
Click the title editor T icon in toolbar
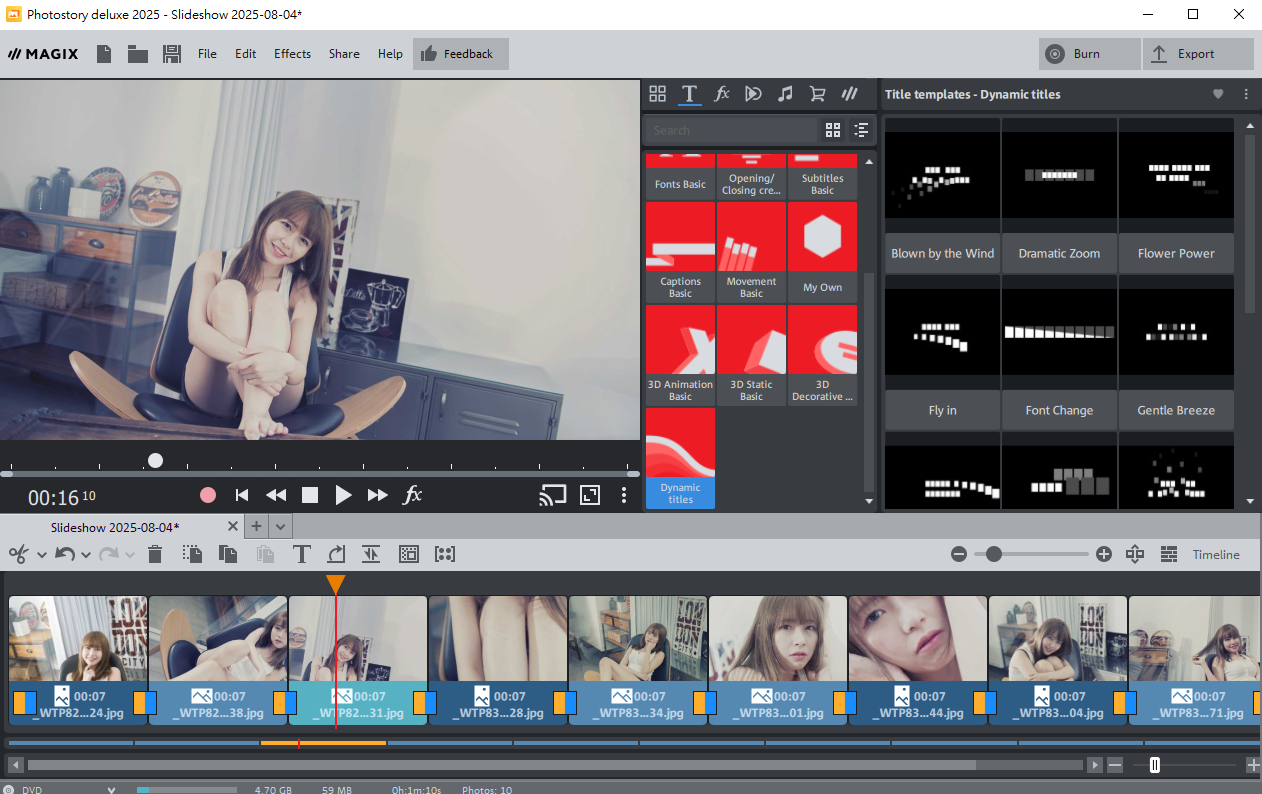302,554
